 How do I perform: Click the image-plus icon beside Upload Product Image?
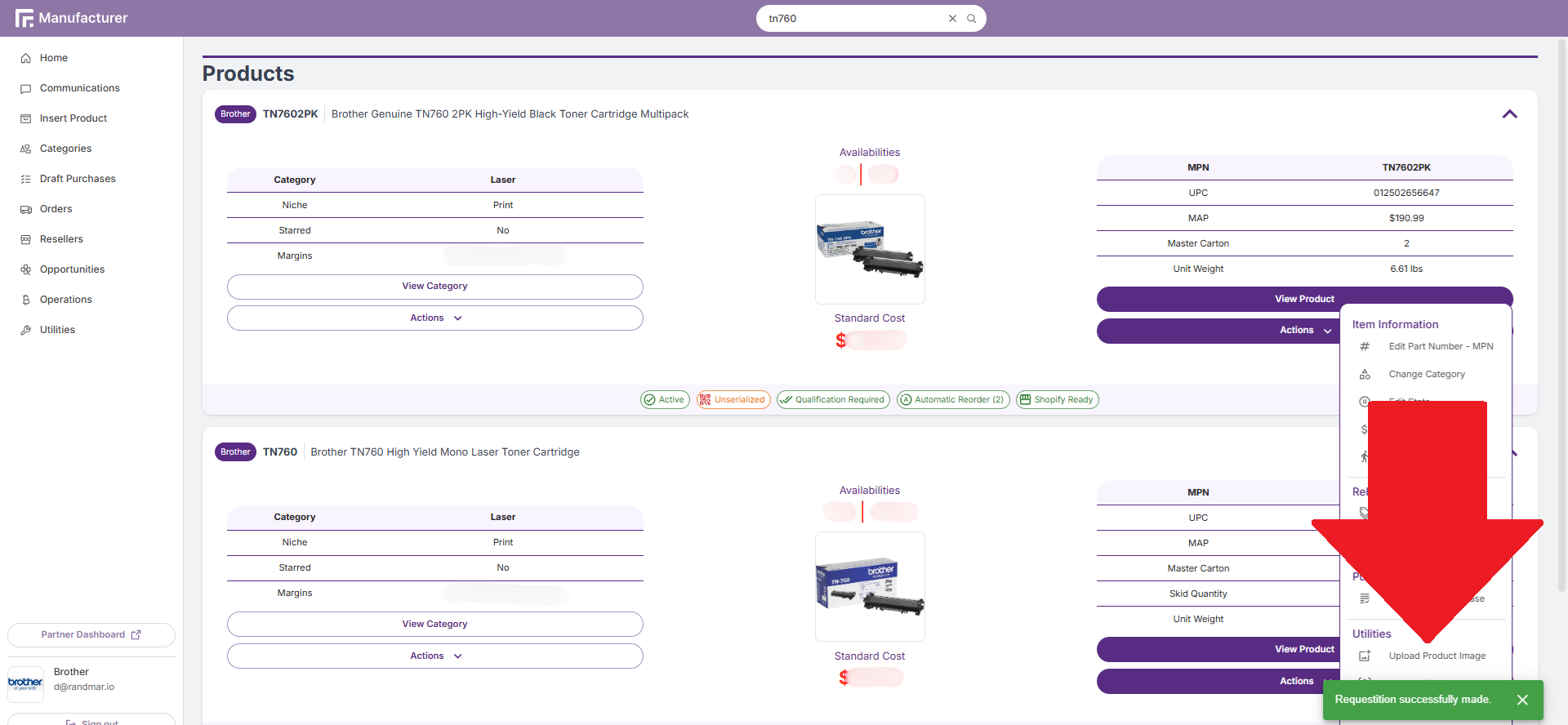(x=1365, y=656)
